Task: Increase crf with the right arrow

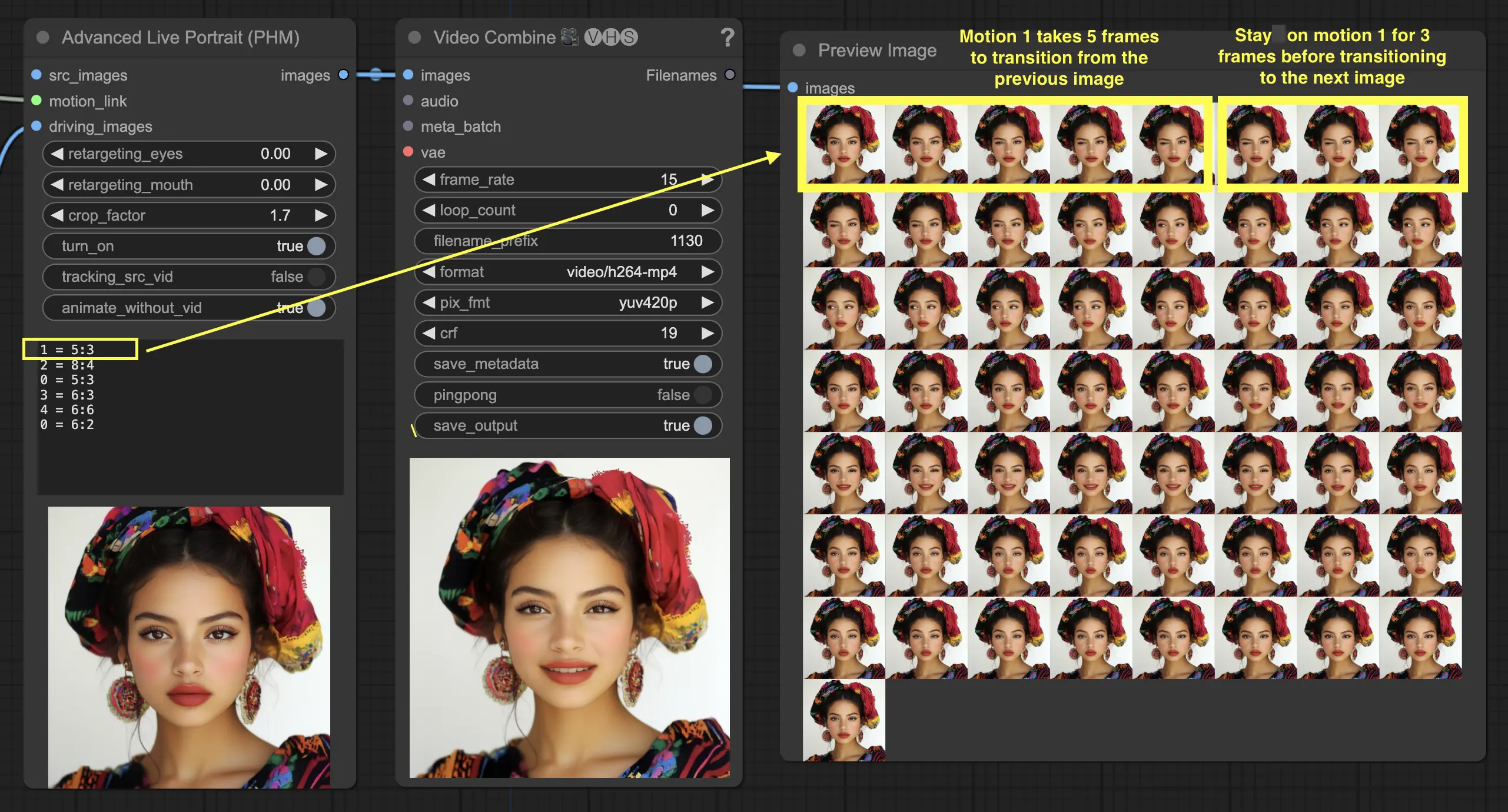Action: click(x=708, y=333)
